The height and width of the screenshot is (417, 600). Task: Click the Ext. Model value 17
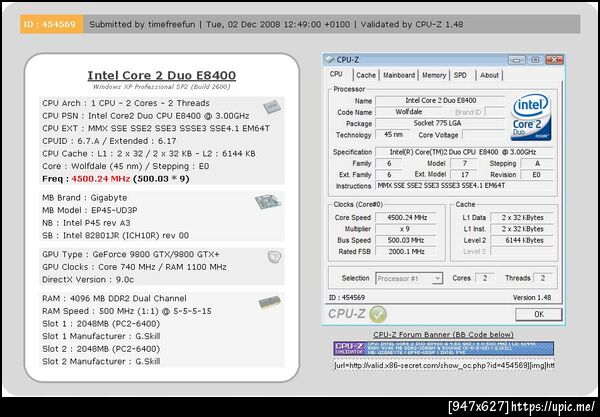[464, 174]
